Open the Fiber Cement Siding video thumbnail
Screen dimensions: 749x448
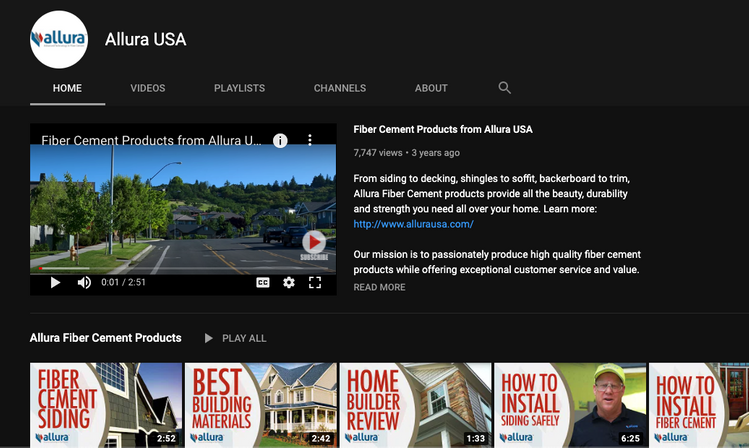click(106, 405)
